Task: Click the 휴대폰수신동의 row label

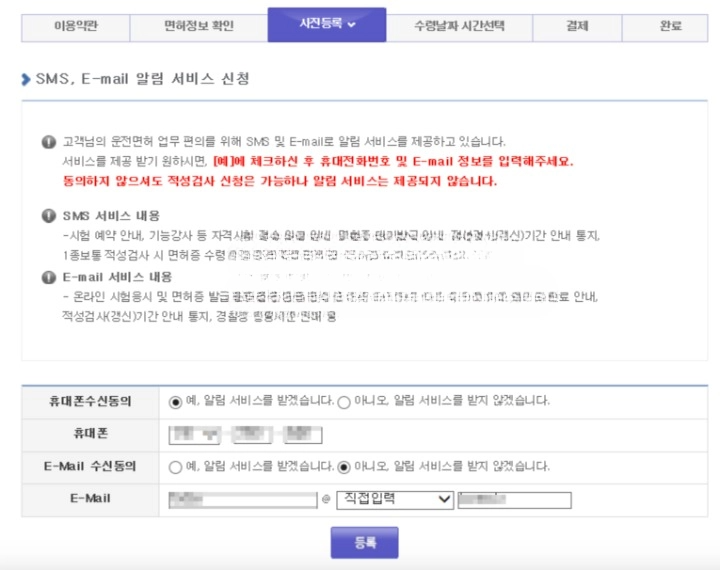Action: (x=90, y=401)
